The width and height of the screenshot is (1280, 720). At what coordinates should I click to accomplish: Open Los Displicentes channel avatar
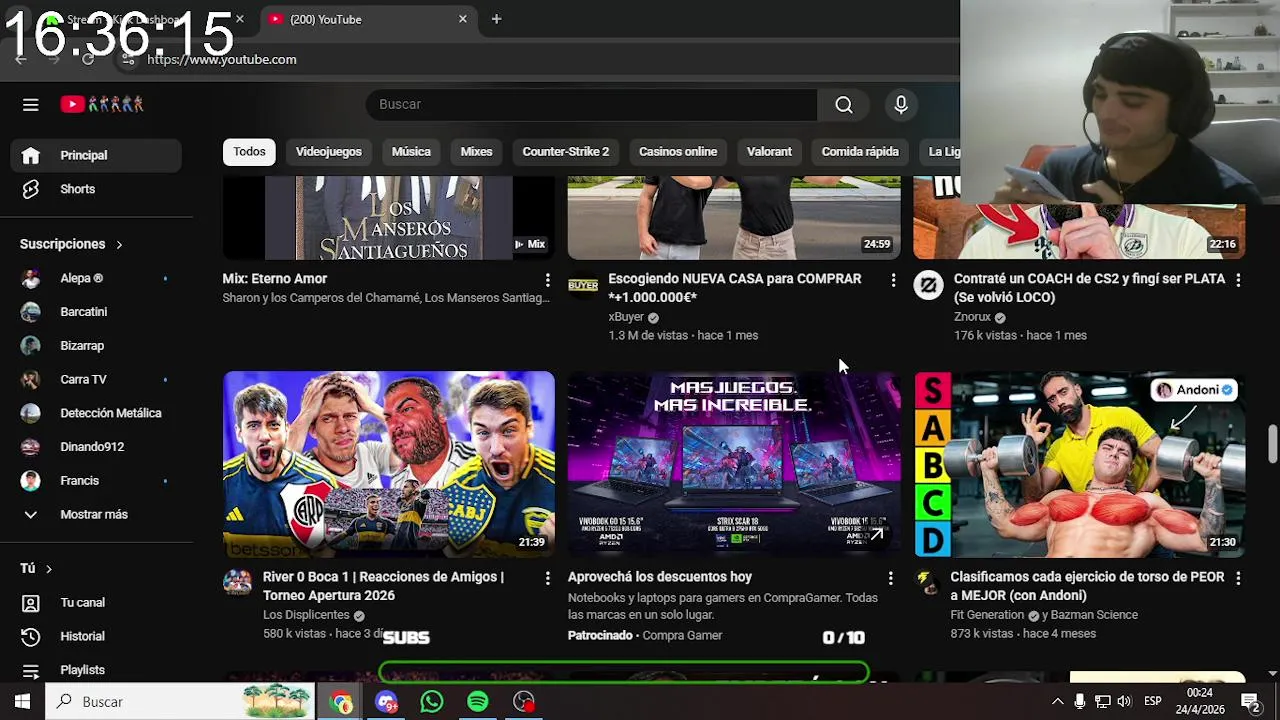(x=237, y=583)
